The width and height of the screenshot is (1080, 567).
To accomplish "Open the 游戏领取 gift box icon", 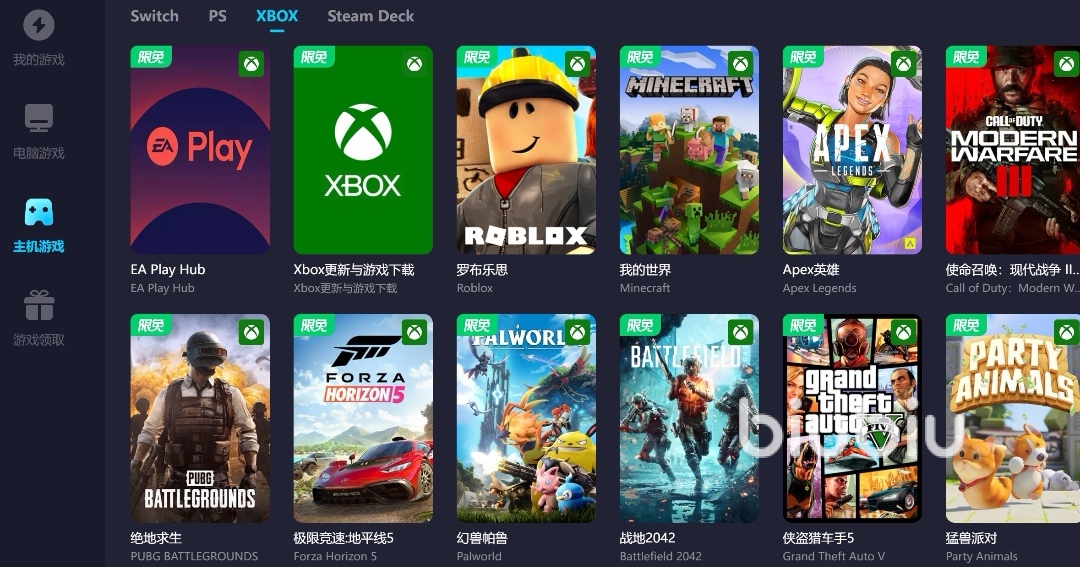I will 39,305.
